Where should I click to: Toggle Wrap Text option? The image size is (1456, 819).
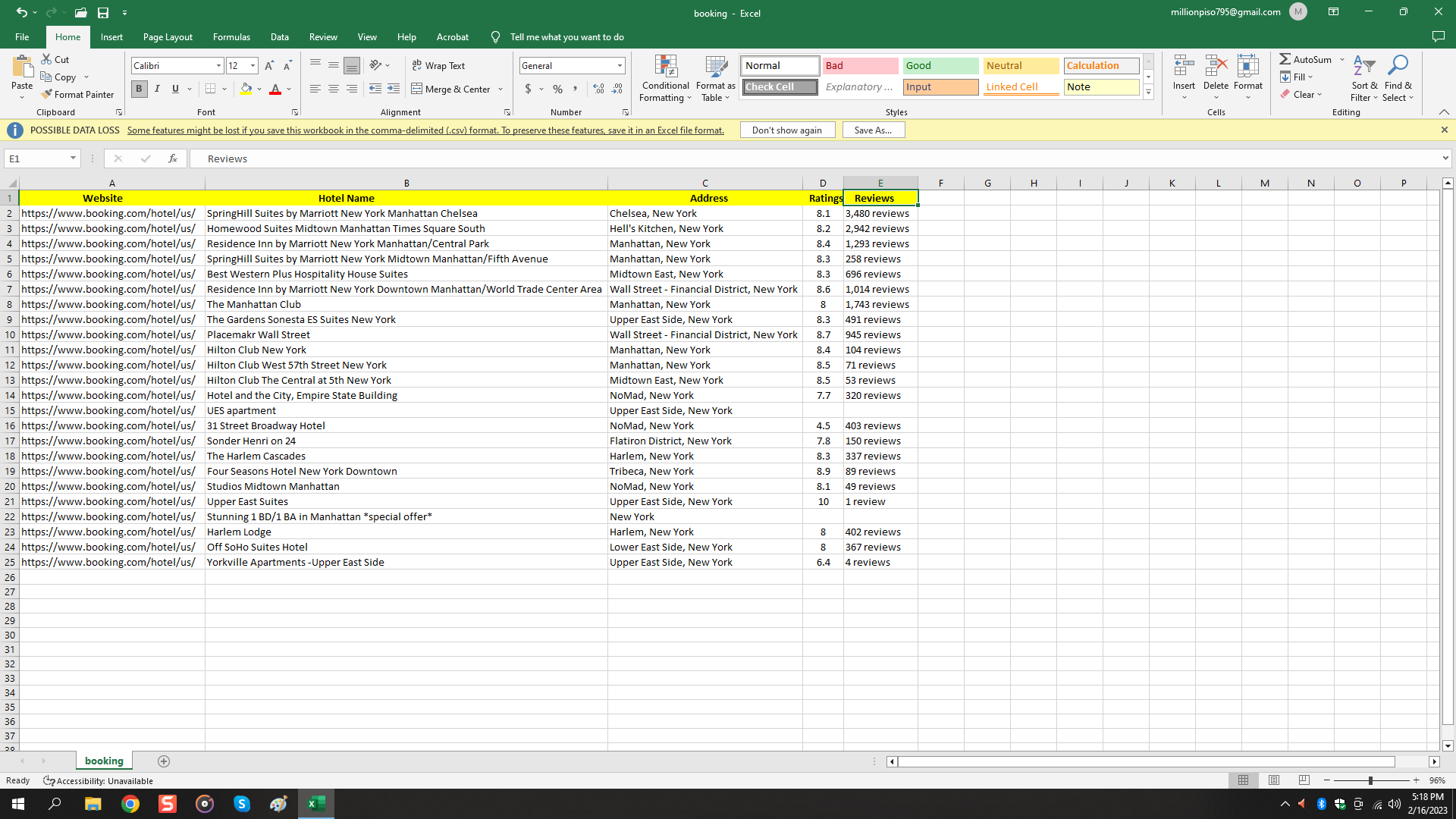(x=438, y=66)
